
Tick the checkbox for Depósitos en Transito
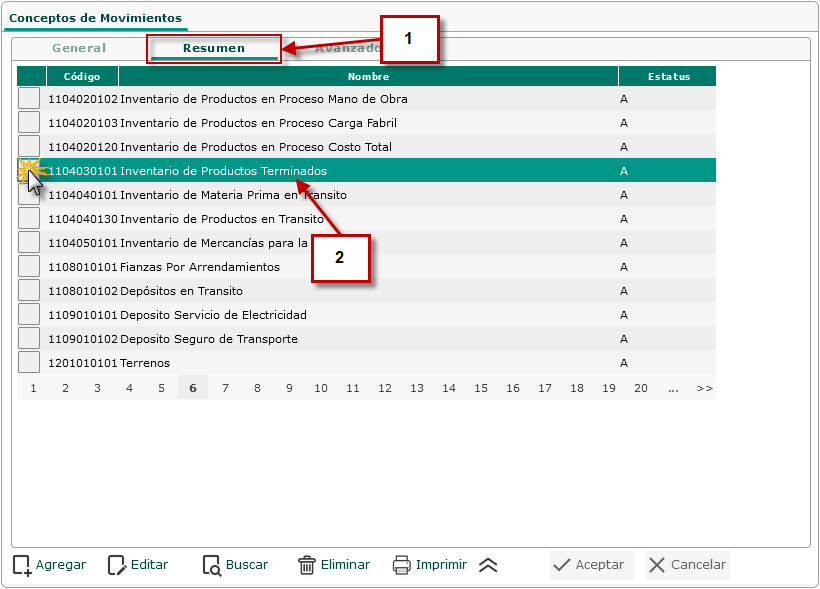coord(29,290)
